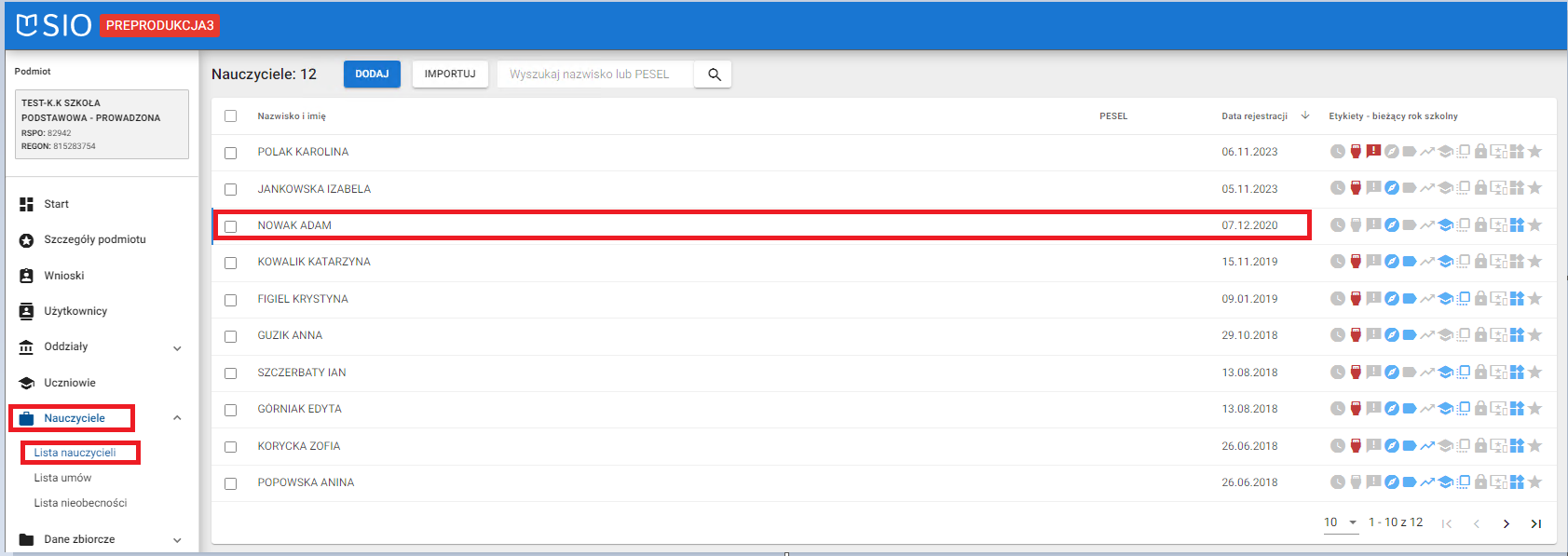
Task: Collapse the Nauczyciele sidebar section
Action: pyautogui.click(x=177, y=418)
